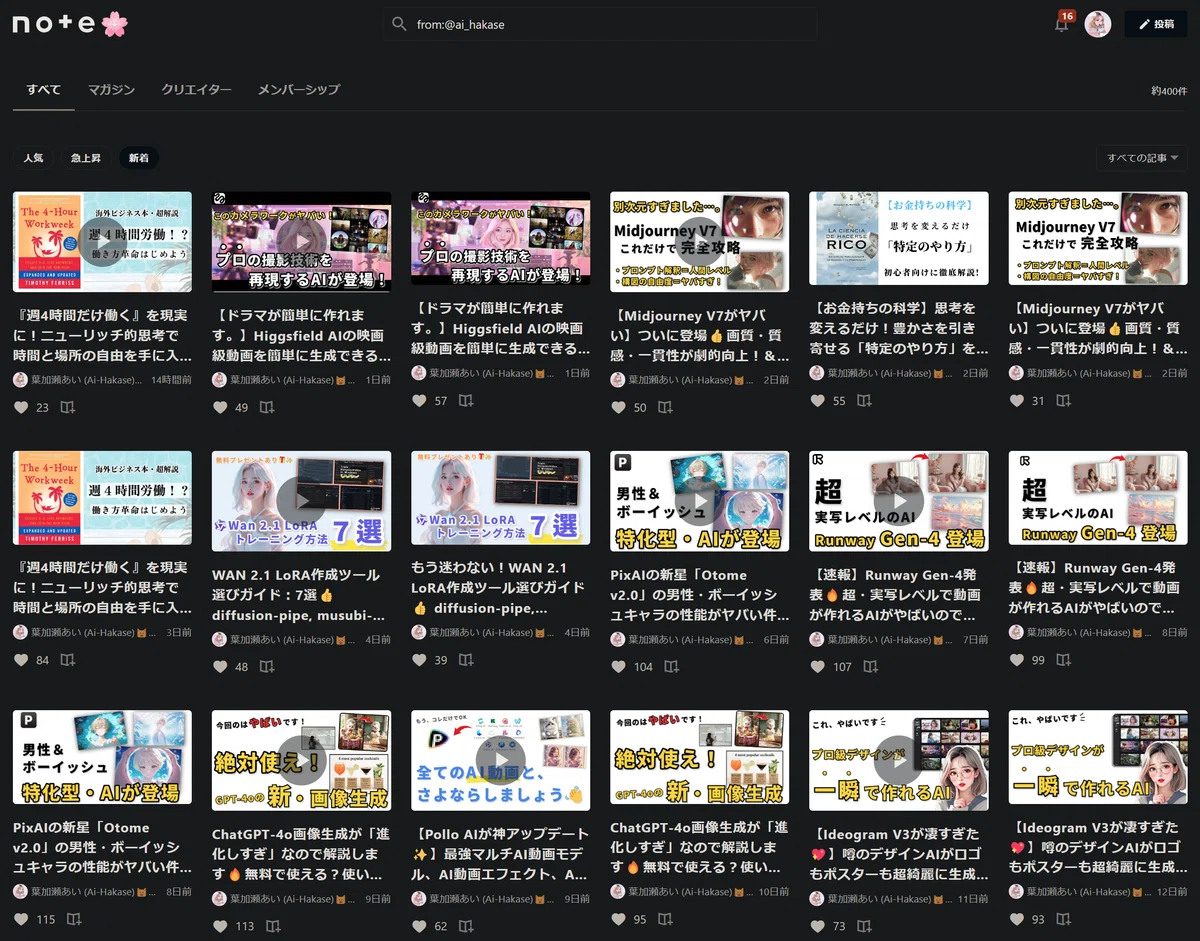Like the post showing 23 likes
1200x941 pixels.
21,407
